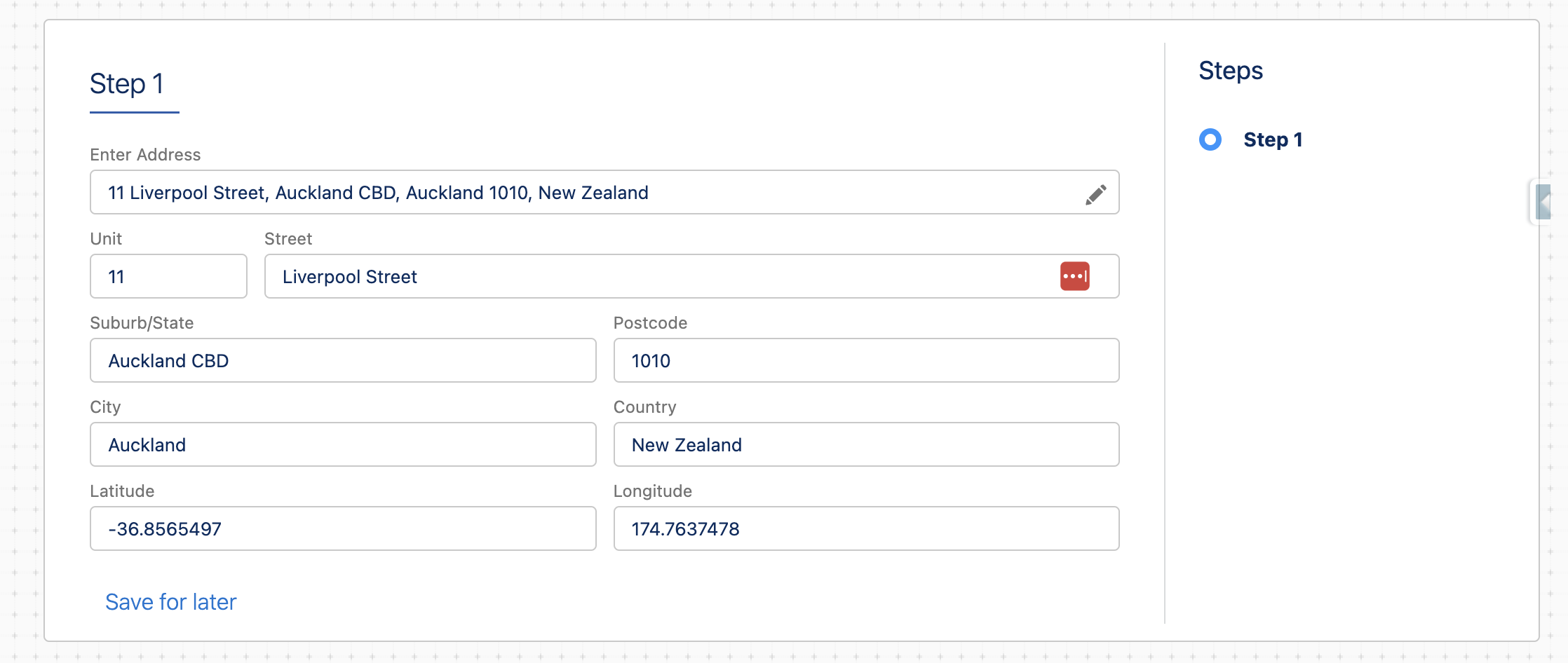Focus the Enter Address input field
The height and width of the screenshot is (663, 1568).
click(604, 192)
